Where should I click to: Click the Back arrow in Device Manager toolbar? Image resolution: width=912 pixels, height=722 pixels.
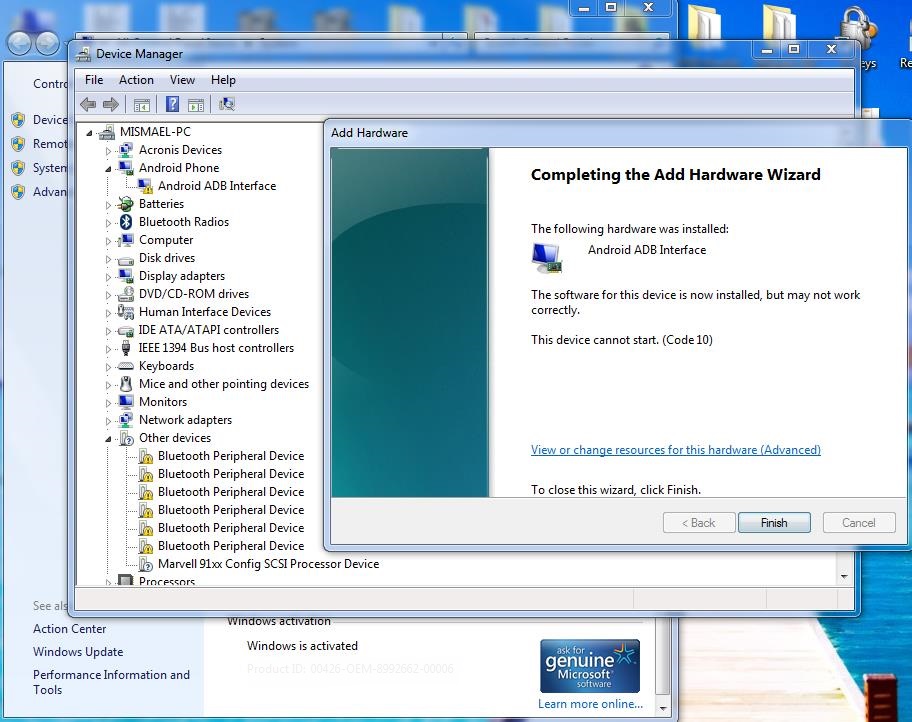88,105
